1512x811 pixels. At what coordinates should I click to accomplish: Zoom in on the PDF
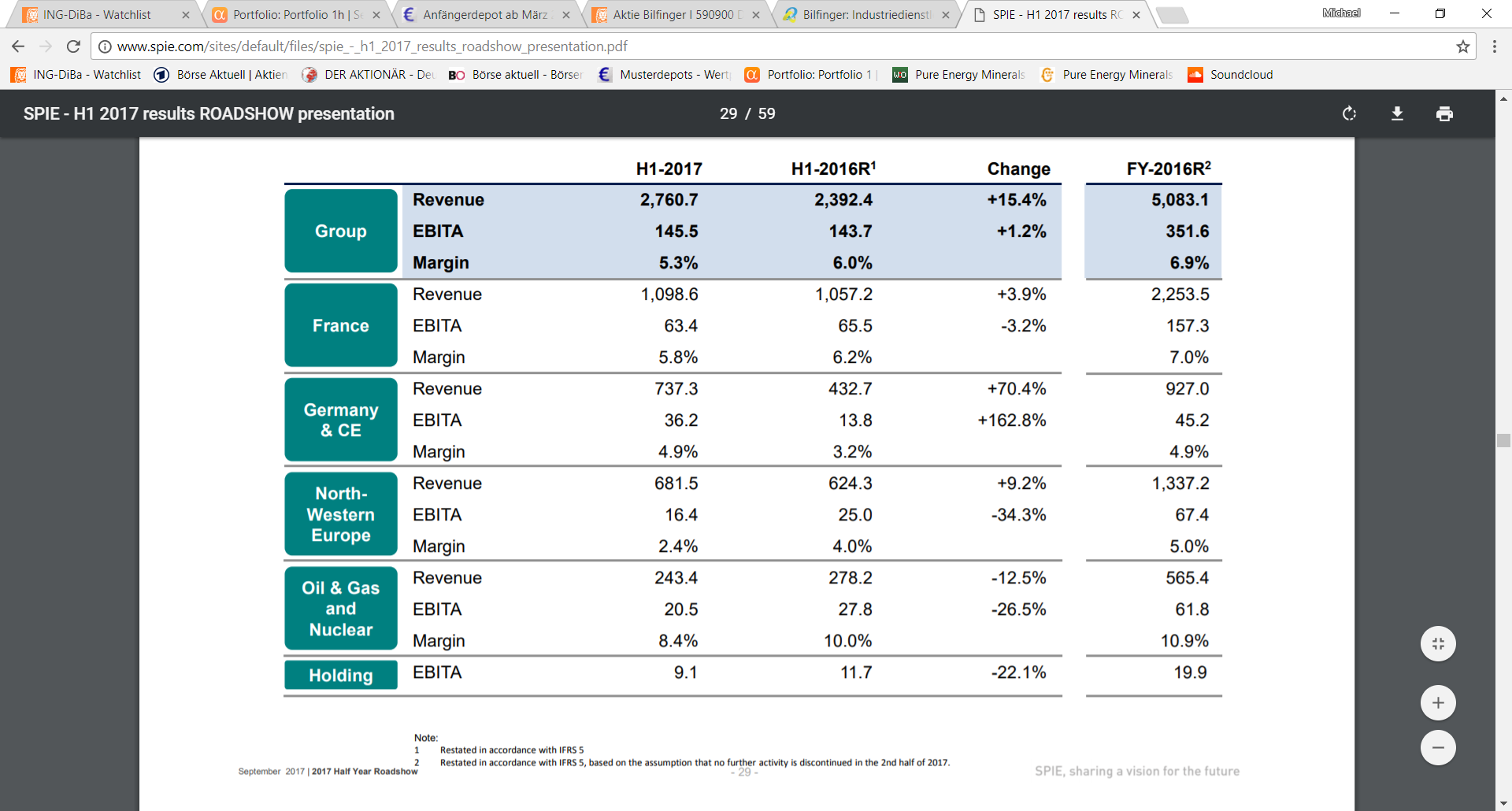[1438, 702]
